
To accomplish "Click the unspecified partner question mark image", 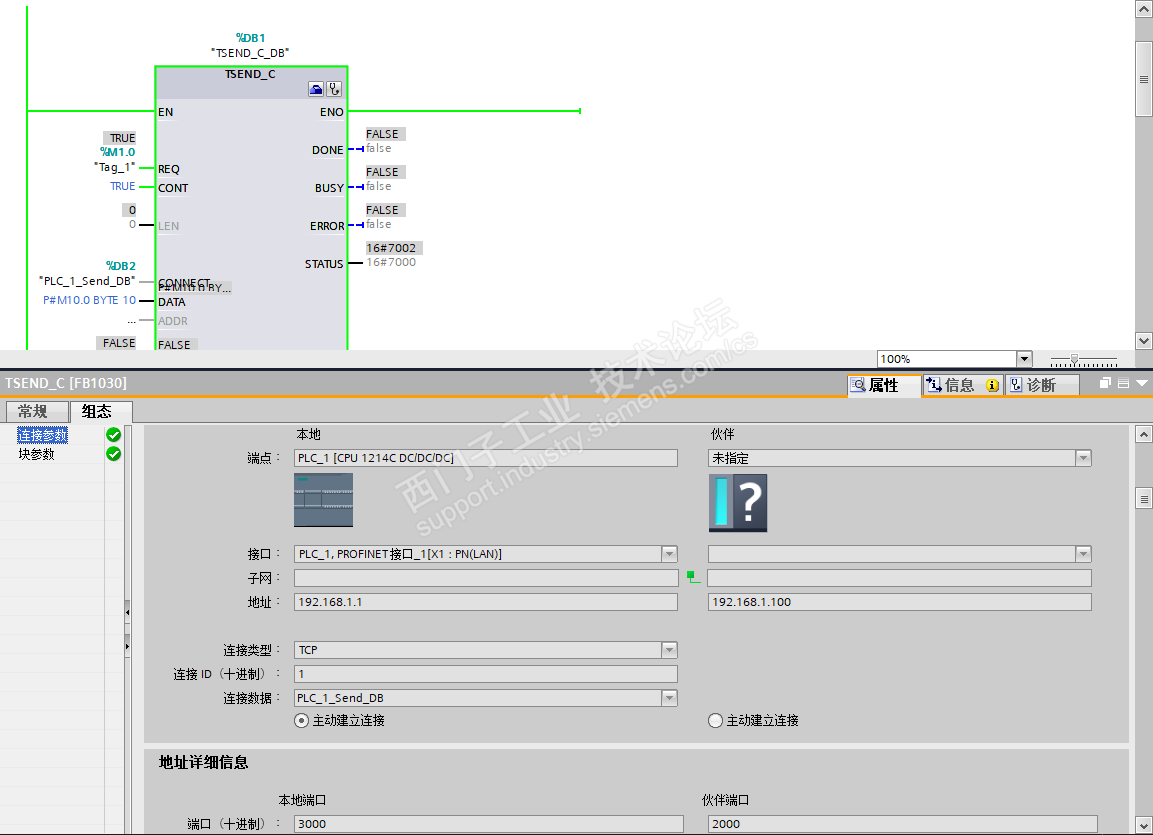I will click(x=738, y=503).
